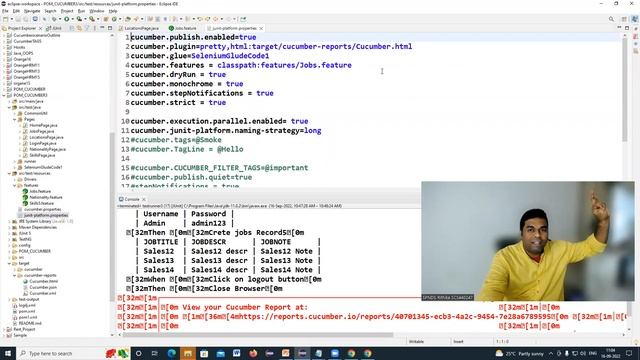
Task: Open the Search menu
Action: point(50,11)
